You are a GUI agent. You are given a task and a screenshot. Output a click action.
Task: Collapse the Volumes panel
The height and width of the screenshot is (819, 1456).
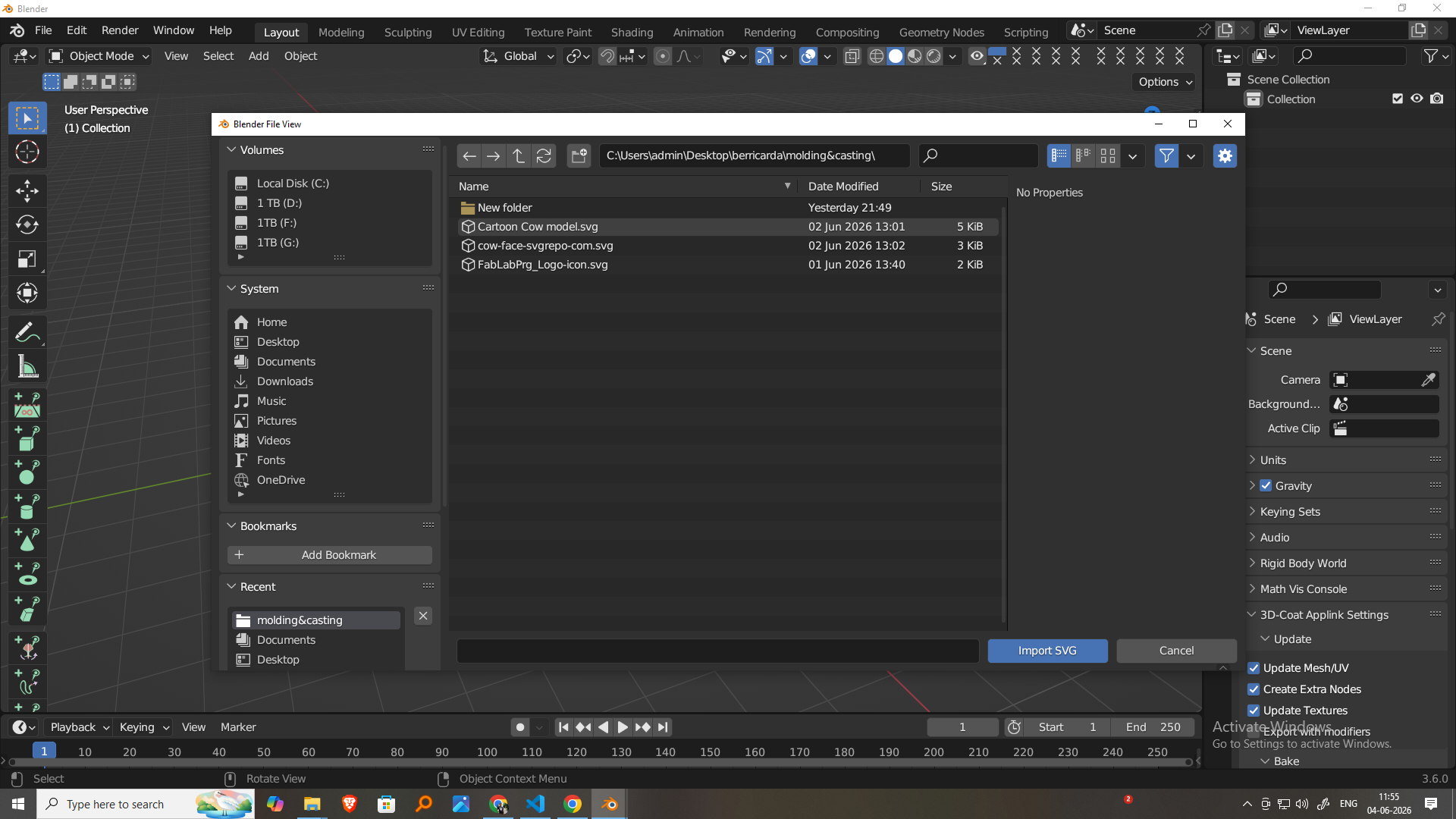[x=232, y=150]
